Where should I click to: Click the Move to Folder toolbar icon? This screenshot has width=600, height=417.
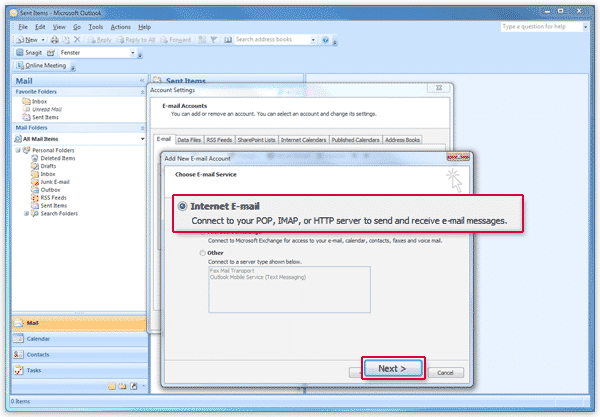[66, 40]
